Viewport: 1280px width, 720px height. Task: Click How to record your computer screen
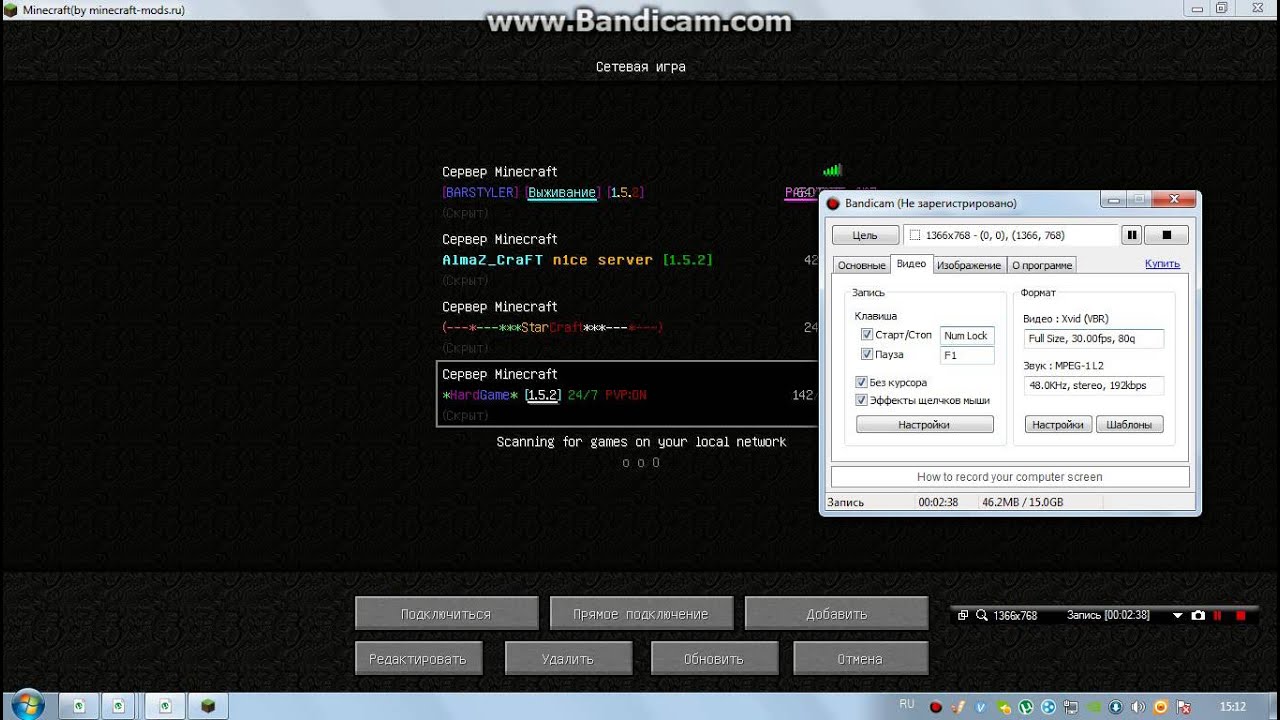click(1010, 477)
